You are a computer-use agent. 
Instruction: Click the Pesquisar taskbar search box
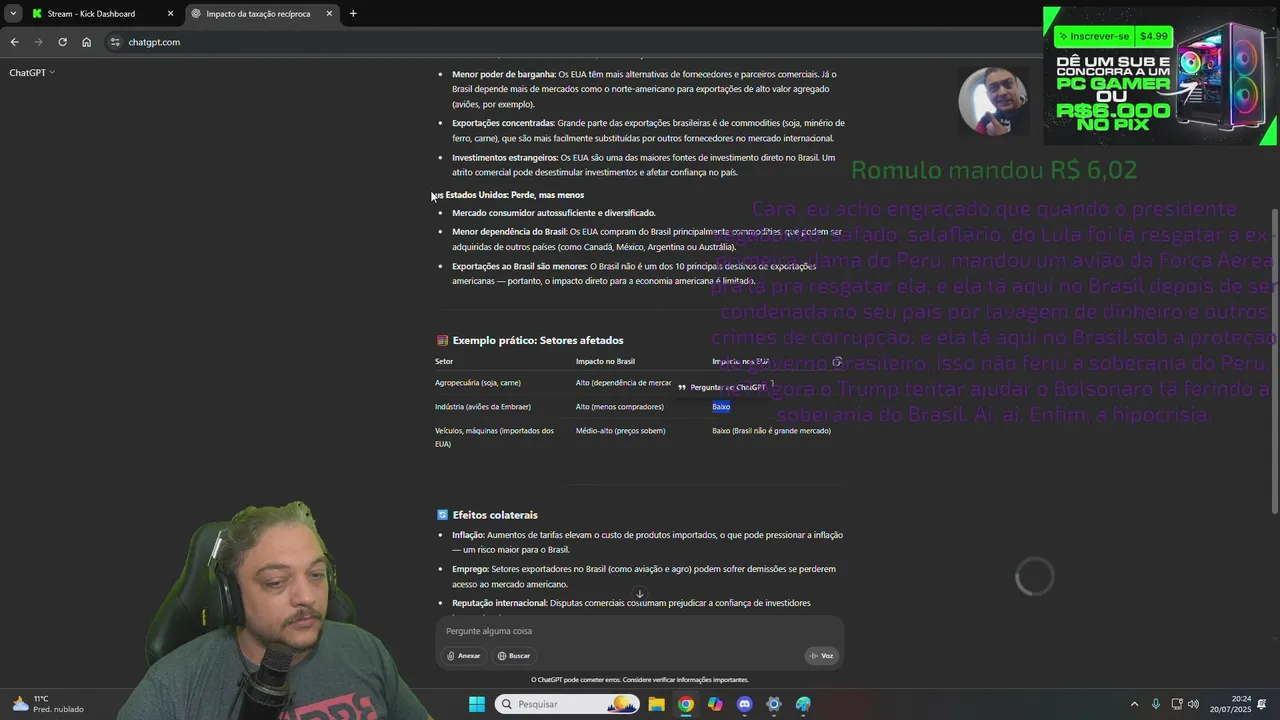pos(567,704)
